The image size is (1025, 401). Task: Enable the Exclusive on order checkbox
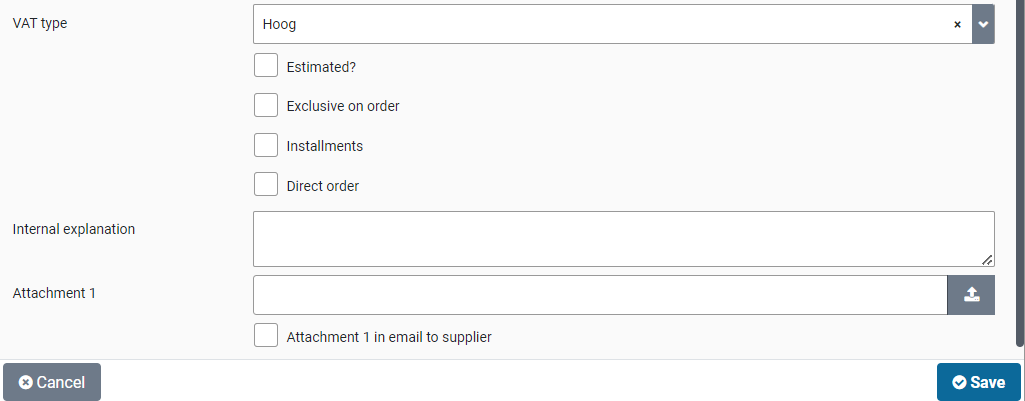[266, 105]
